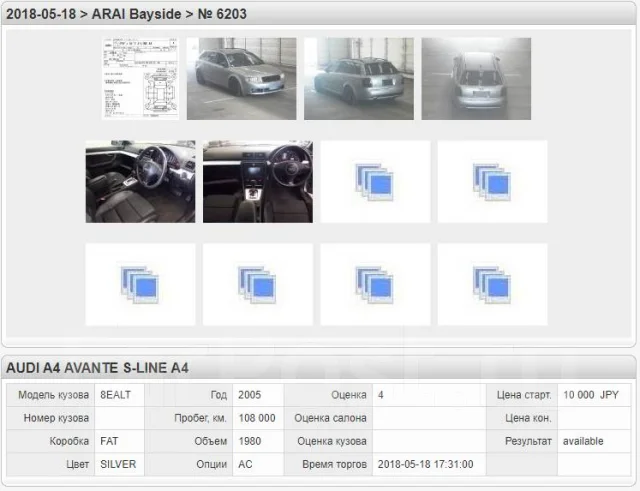Click the 'Объем' label

(211, 441)
